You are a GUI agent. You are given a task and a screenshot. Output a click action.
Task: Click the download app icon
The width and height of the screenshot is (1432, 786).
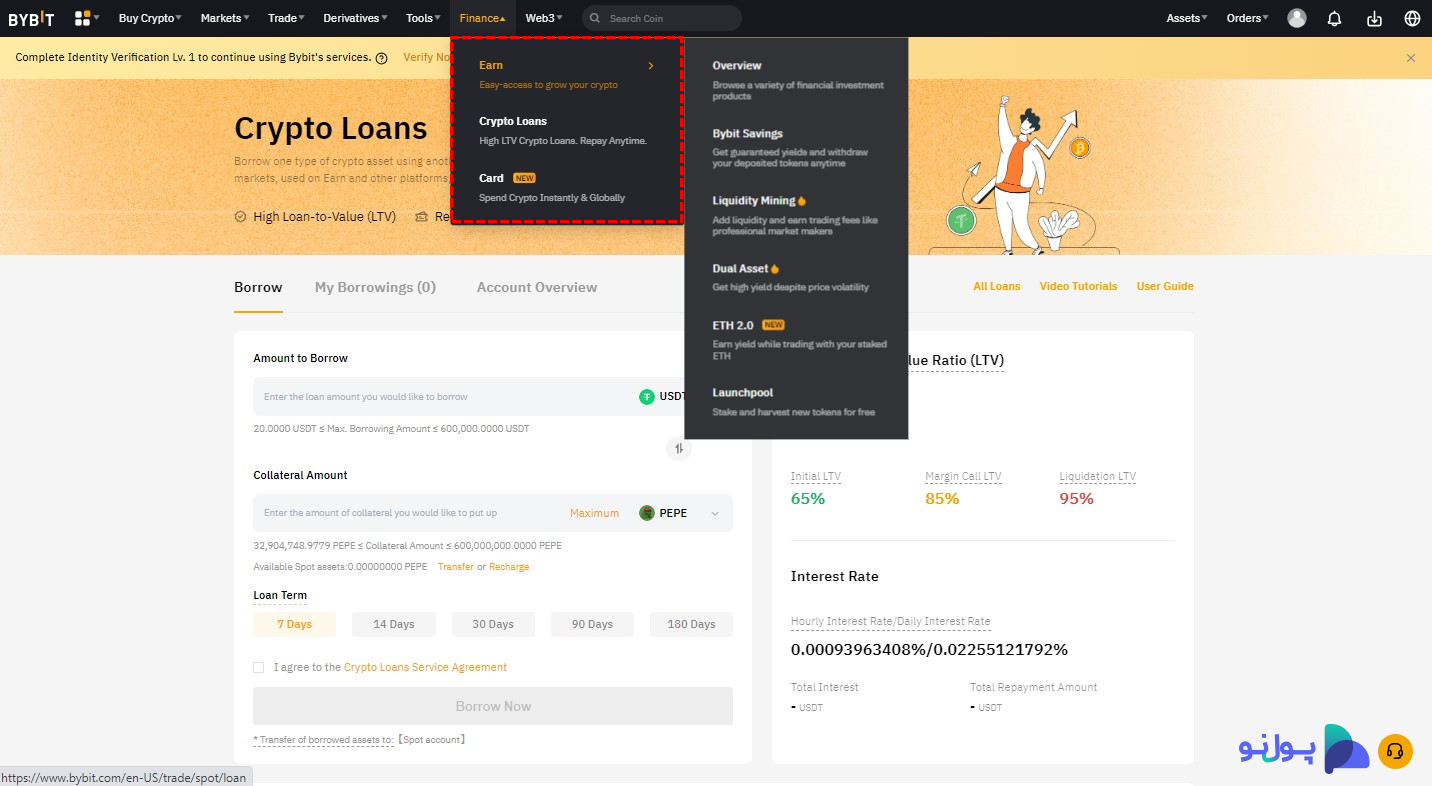[1374, 18]
